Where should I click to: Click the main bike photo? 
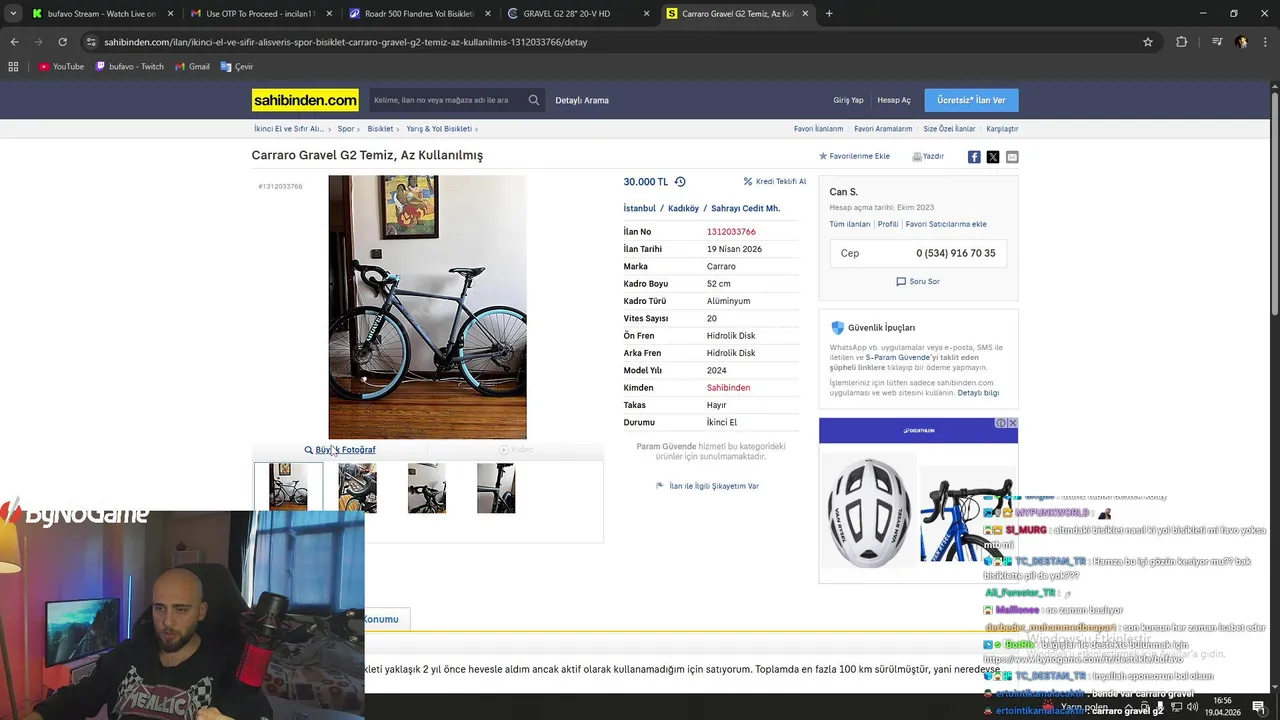point(427,307)
